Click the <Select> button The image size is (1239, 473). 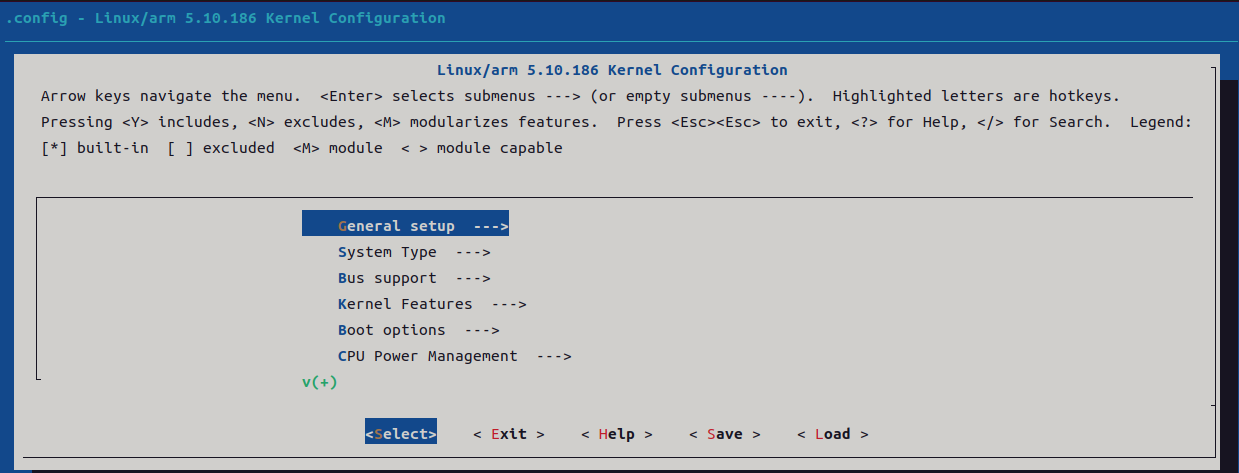[x=401, y=434]
